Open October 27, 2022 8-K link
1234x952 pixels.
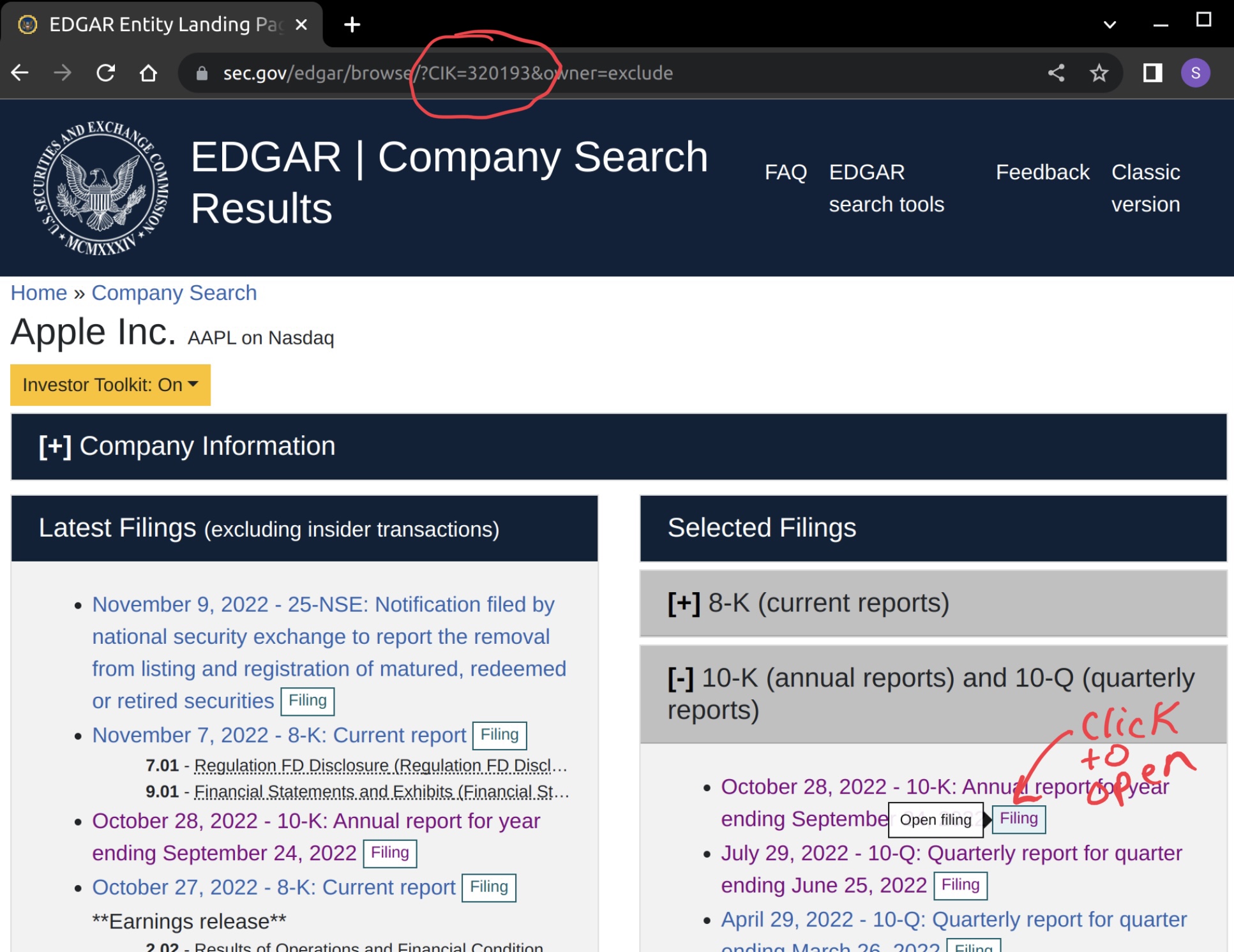click(274, 888)
